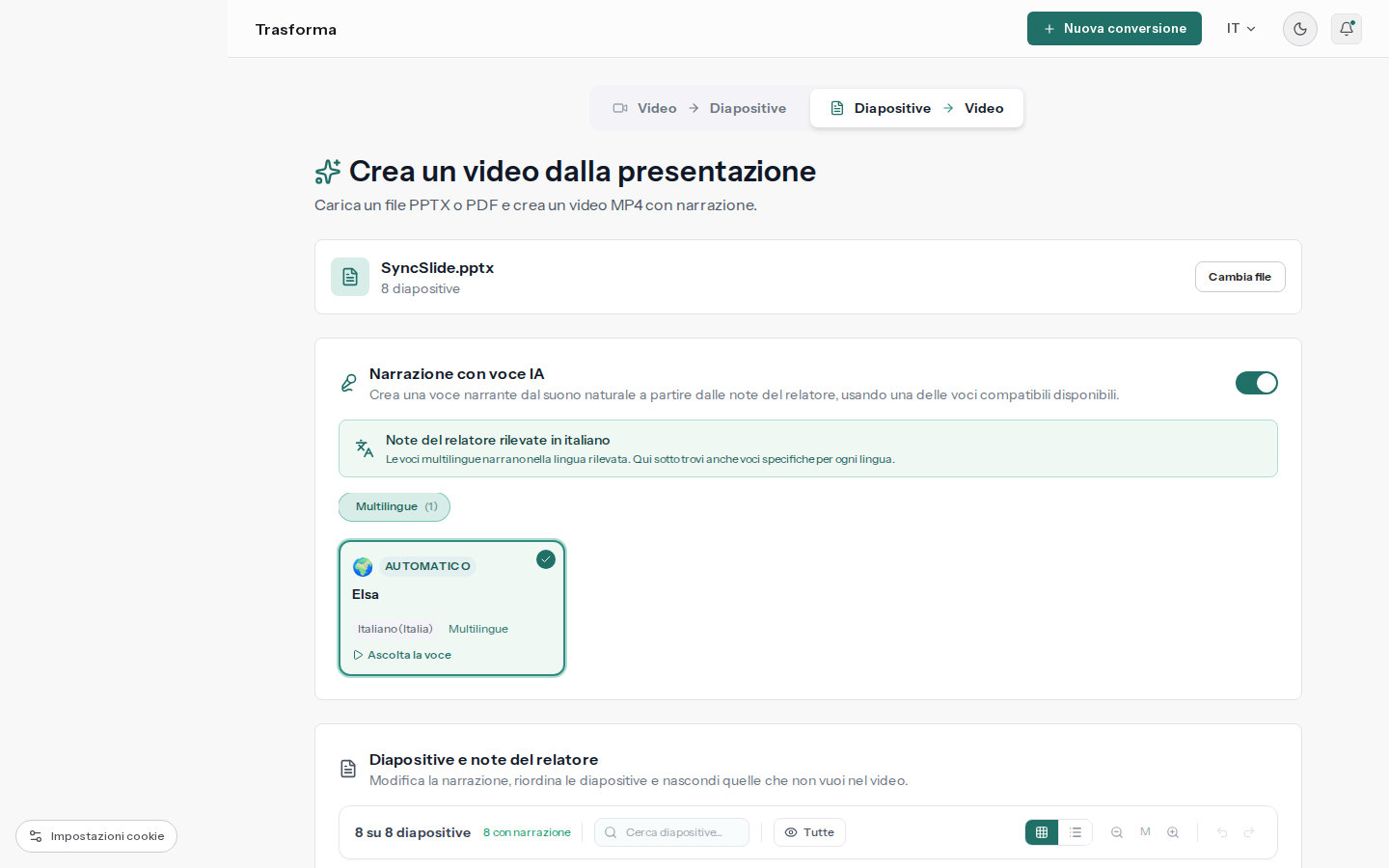Select the Diapositive to Video tab
The image size is (1389, 868).
point(916,108)
